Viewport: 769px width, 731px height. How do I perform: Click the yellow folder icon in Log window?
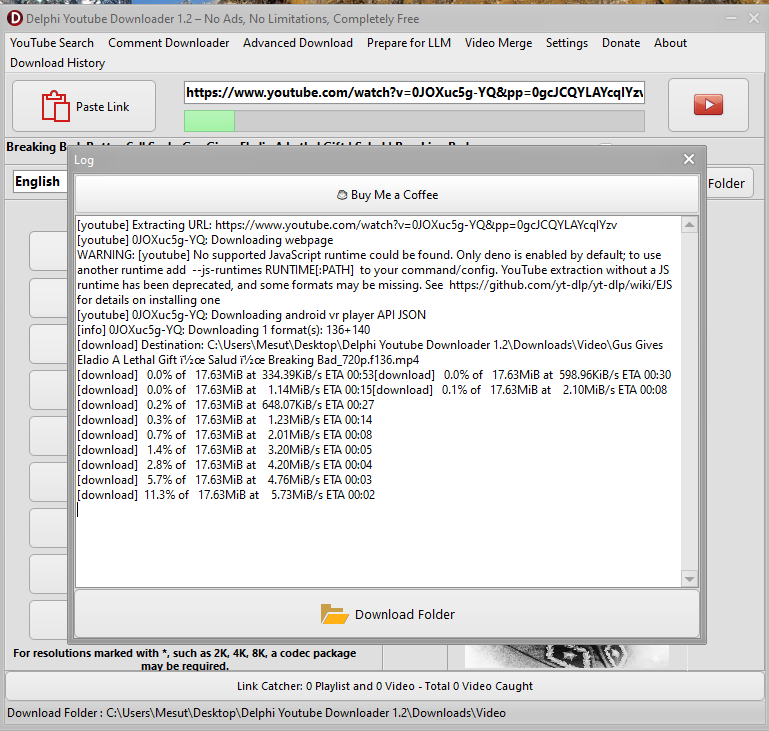click(x=334, y=614)
